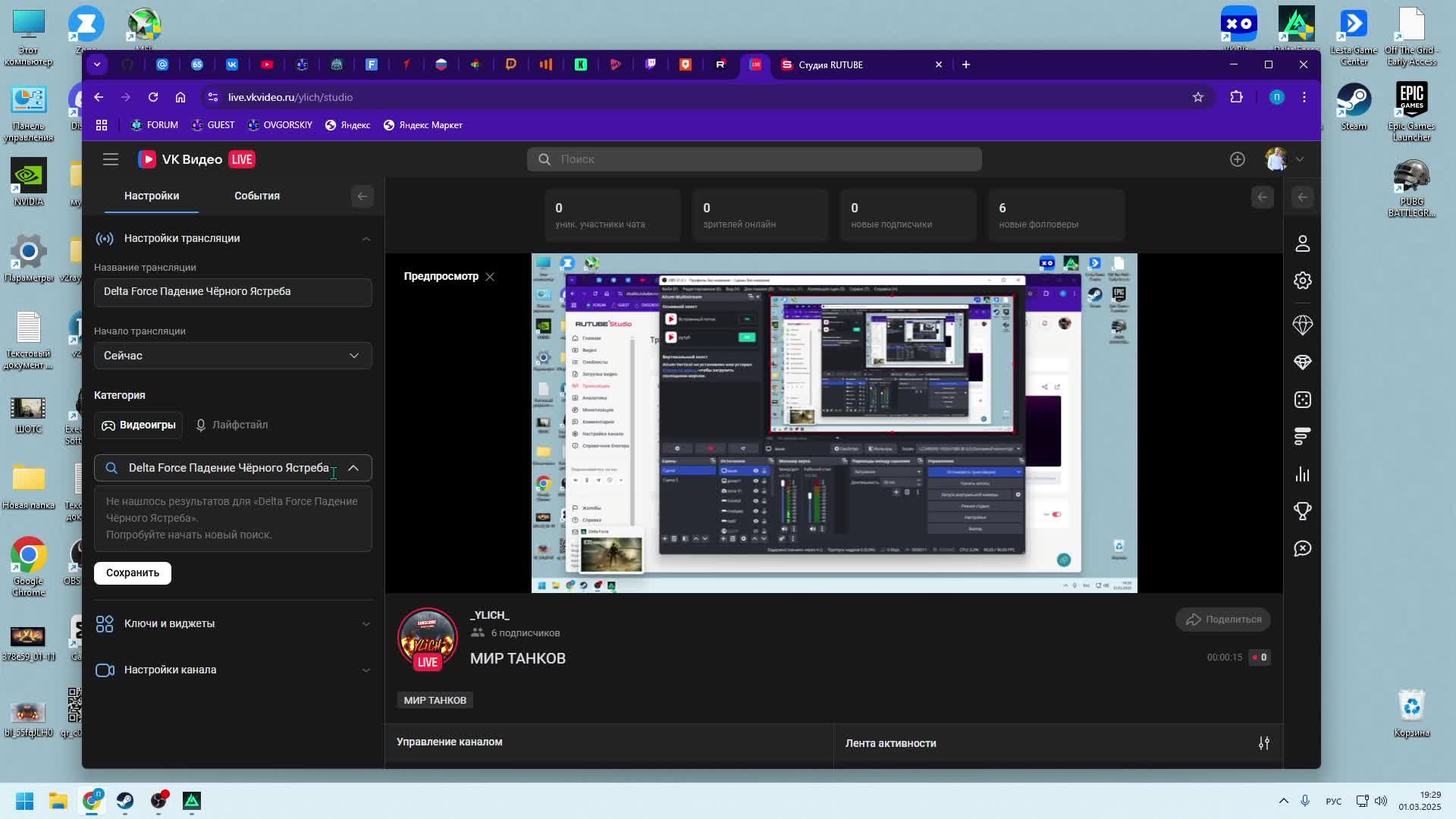Screen dimensions: 1456x819
Task: Click the Название трансляции text field
Action: click(233, 292)
